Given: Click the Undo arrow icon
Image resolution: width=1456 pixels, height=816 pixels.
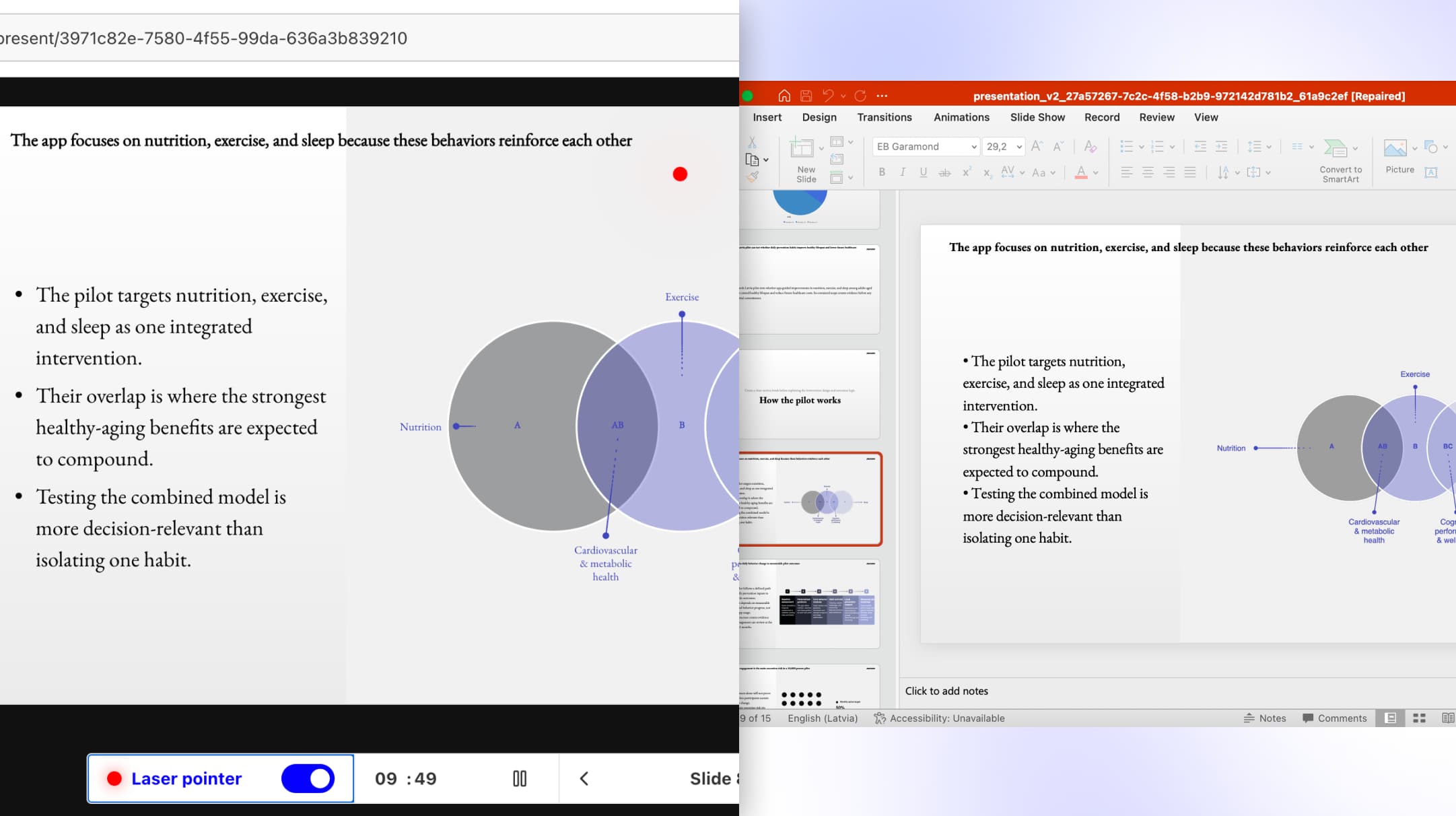Looking at the screenshot, I should (x=828, y=96).
